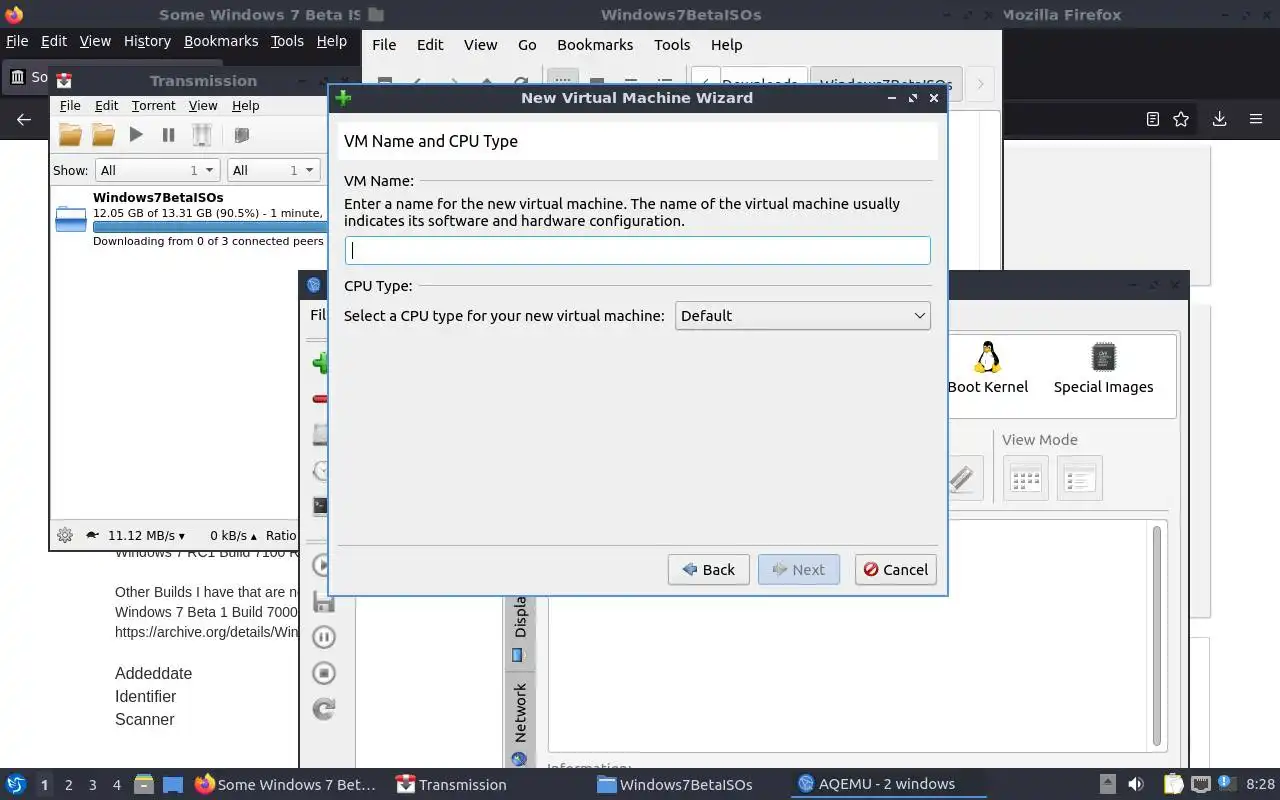This screenshot has width=1280, height=800.
Task: Open the file manager's Tools menu
Action: (x=672, y=45)
